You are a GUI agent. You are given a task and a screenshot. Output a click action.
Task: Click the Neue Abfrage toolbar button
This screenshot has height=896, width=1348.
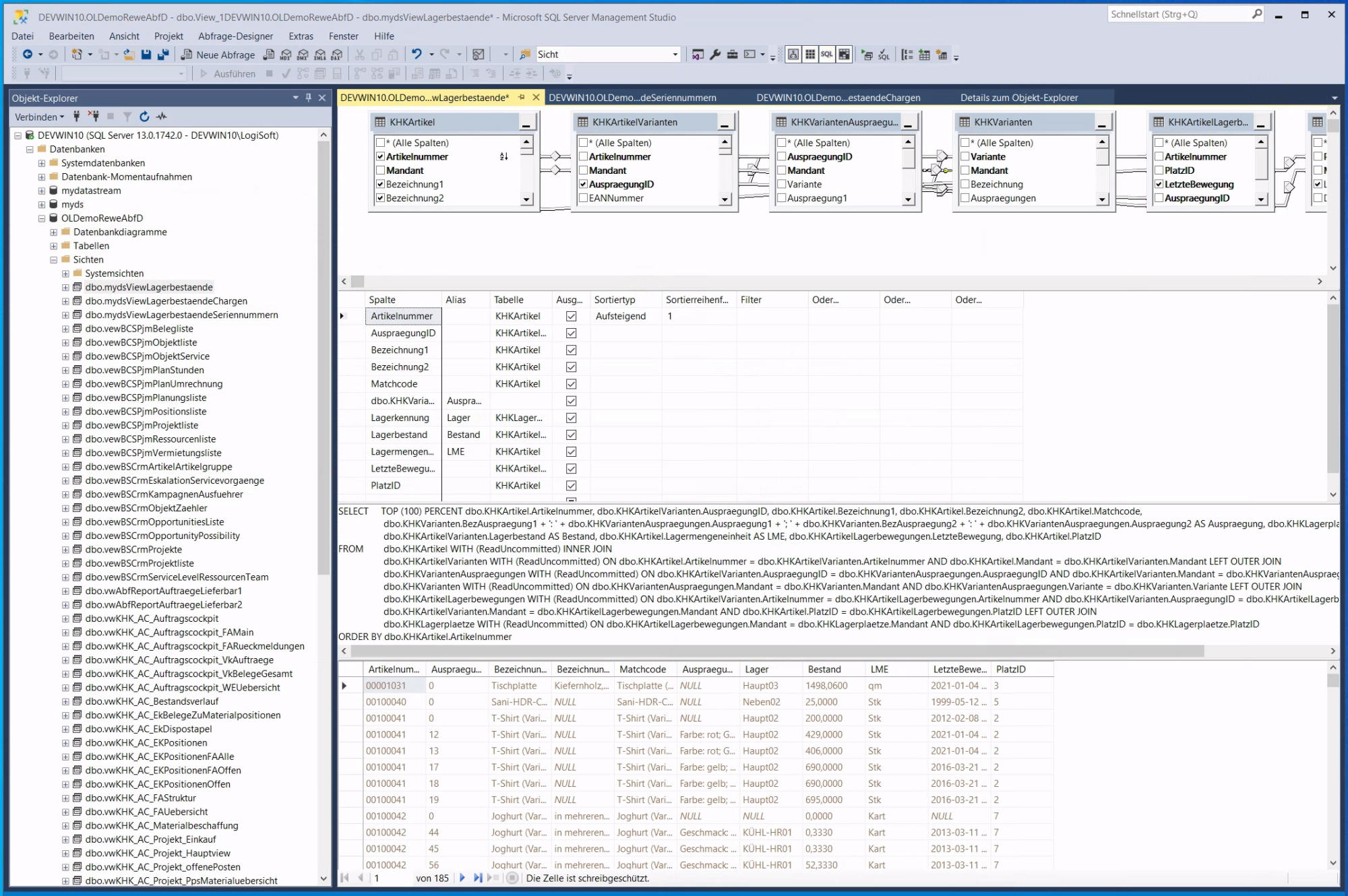click(x=218, y=55)
